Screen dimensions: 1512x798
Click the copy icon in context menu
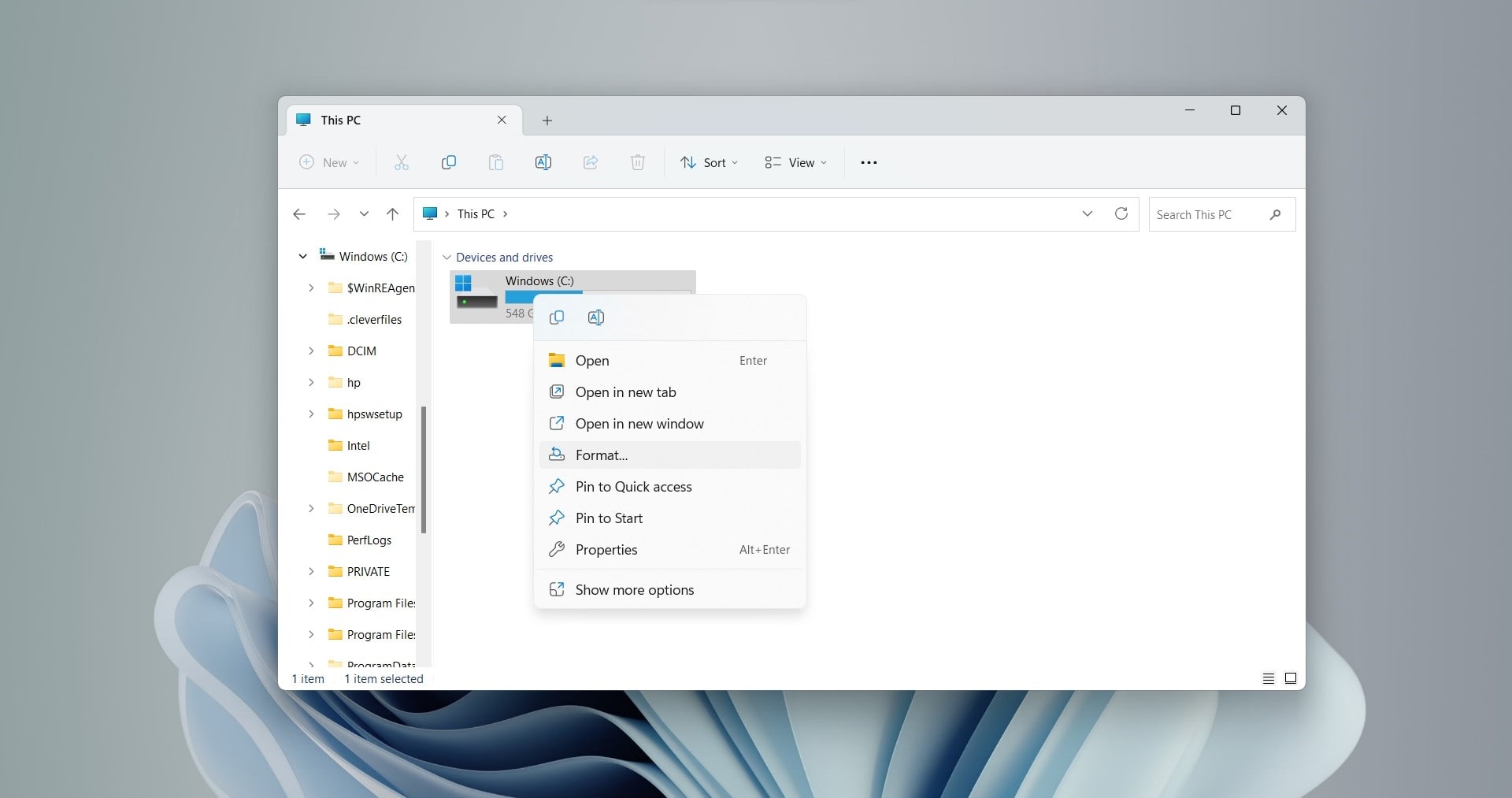coord(557,317)
